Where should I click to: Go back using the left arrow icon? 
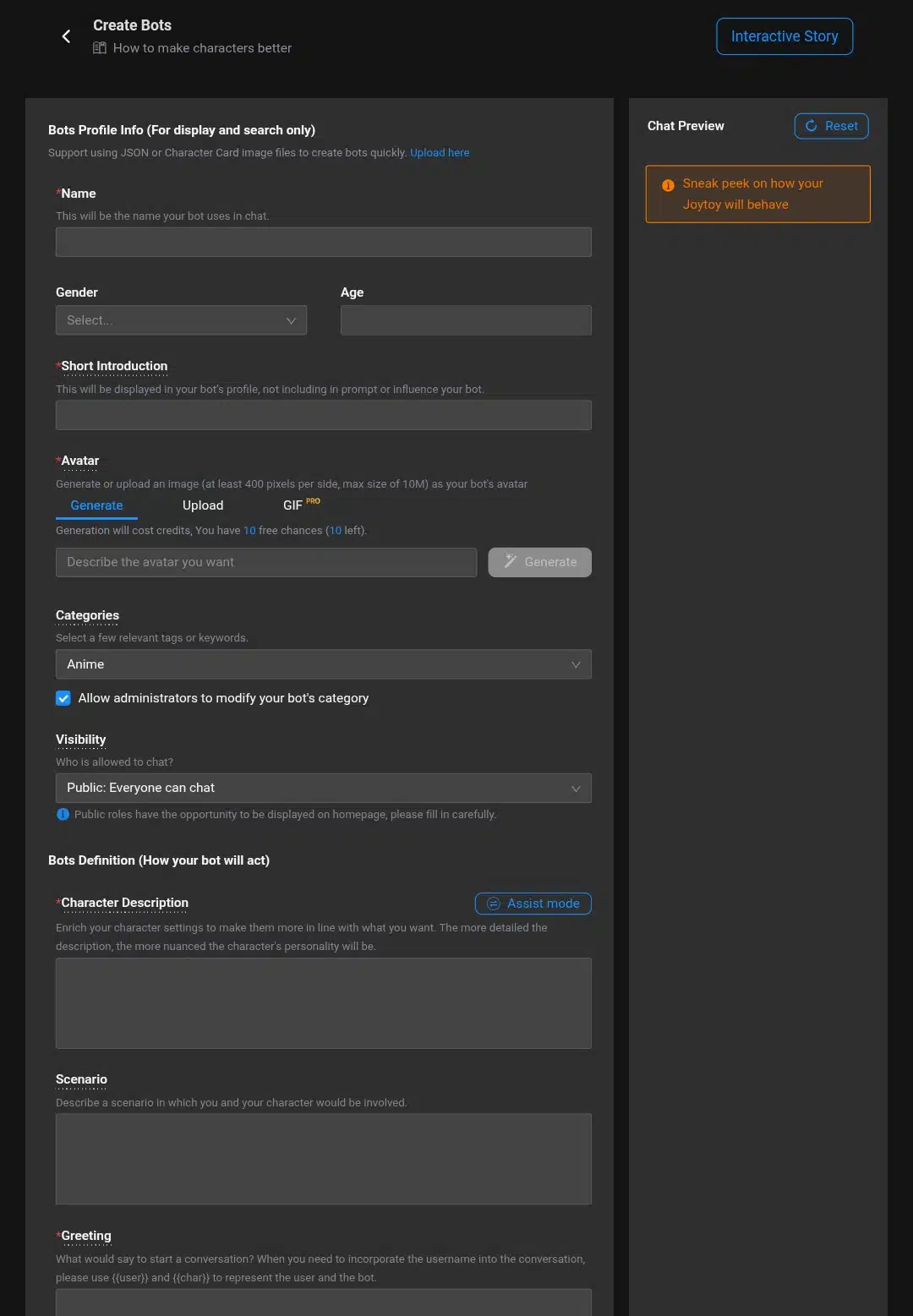click(66, 36)
